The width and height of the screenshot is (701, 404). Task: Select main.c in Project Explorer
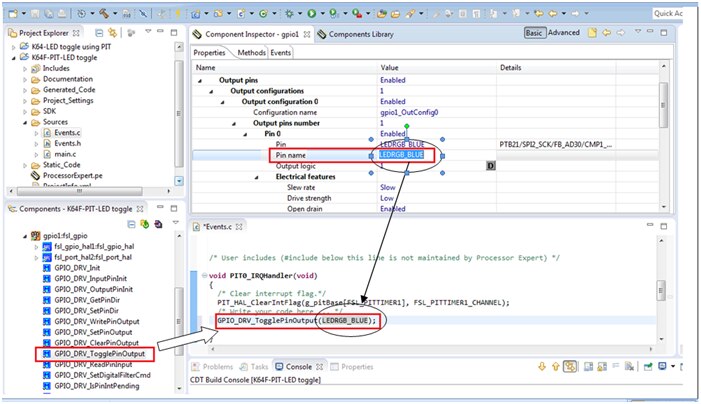[x=65, y=154]
